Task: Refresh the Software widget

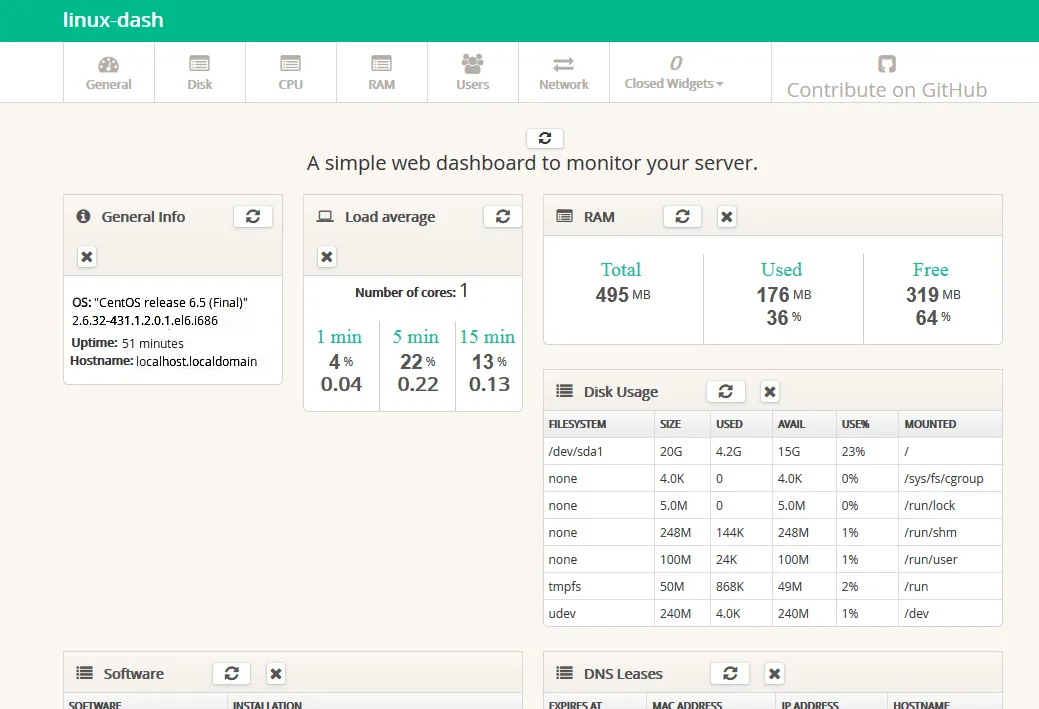Action: pyautogui.click(x=231, y=673)
